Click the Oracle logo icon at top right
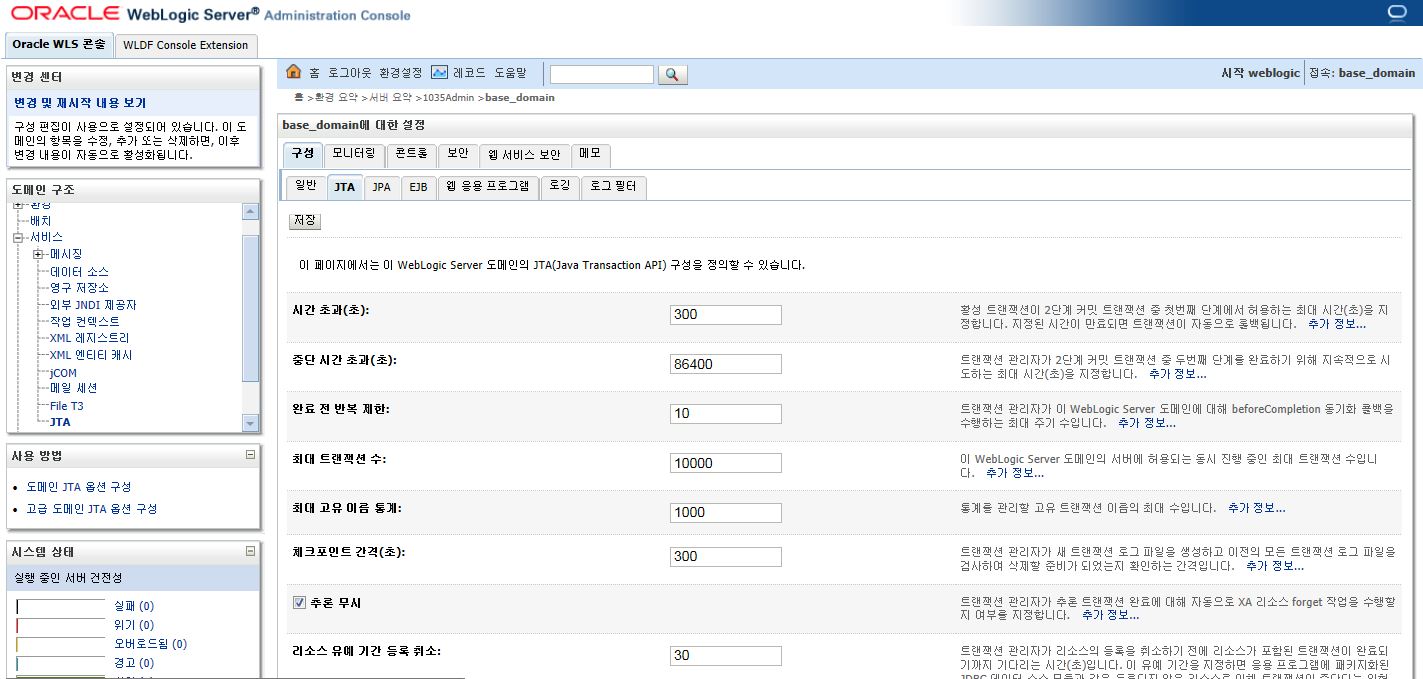This screenshot has width=1423, height=679. [x=1397, y=13]
